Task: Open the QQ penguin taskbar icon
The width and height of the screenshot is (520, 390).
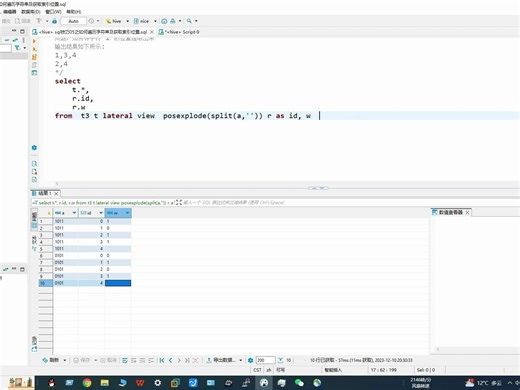Action: [52, 383]
